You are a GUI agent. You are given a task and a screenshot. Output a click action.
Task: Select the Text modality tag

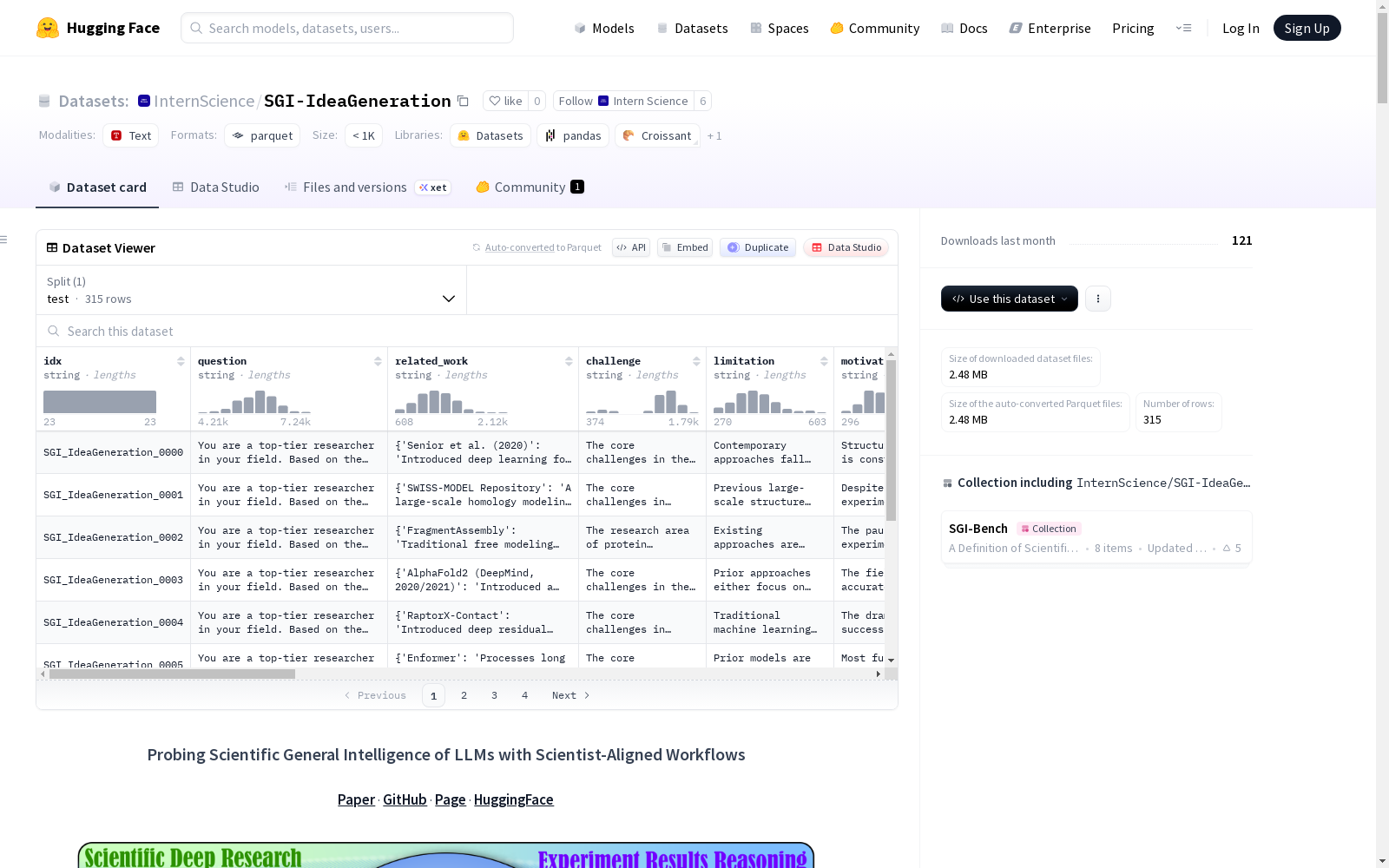pos(131,135)
